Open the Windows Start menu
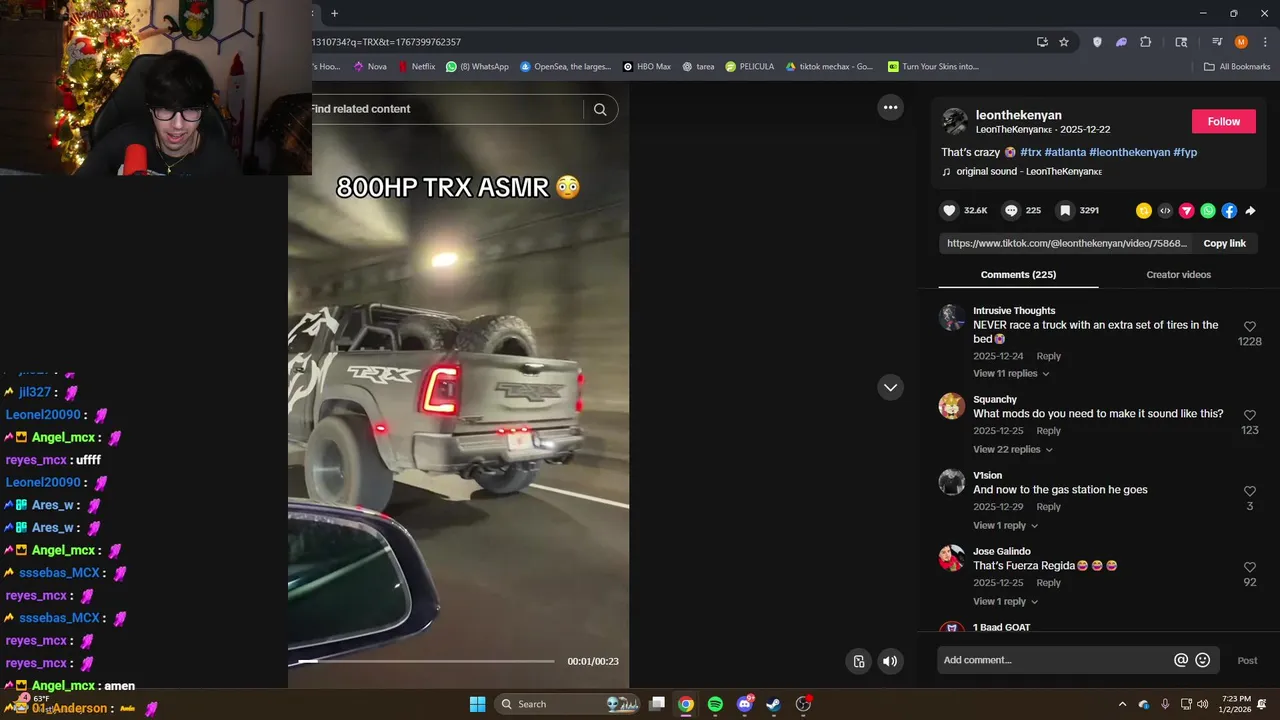 (x=477, y=704)
